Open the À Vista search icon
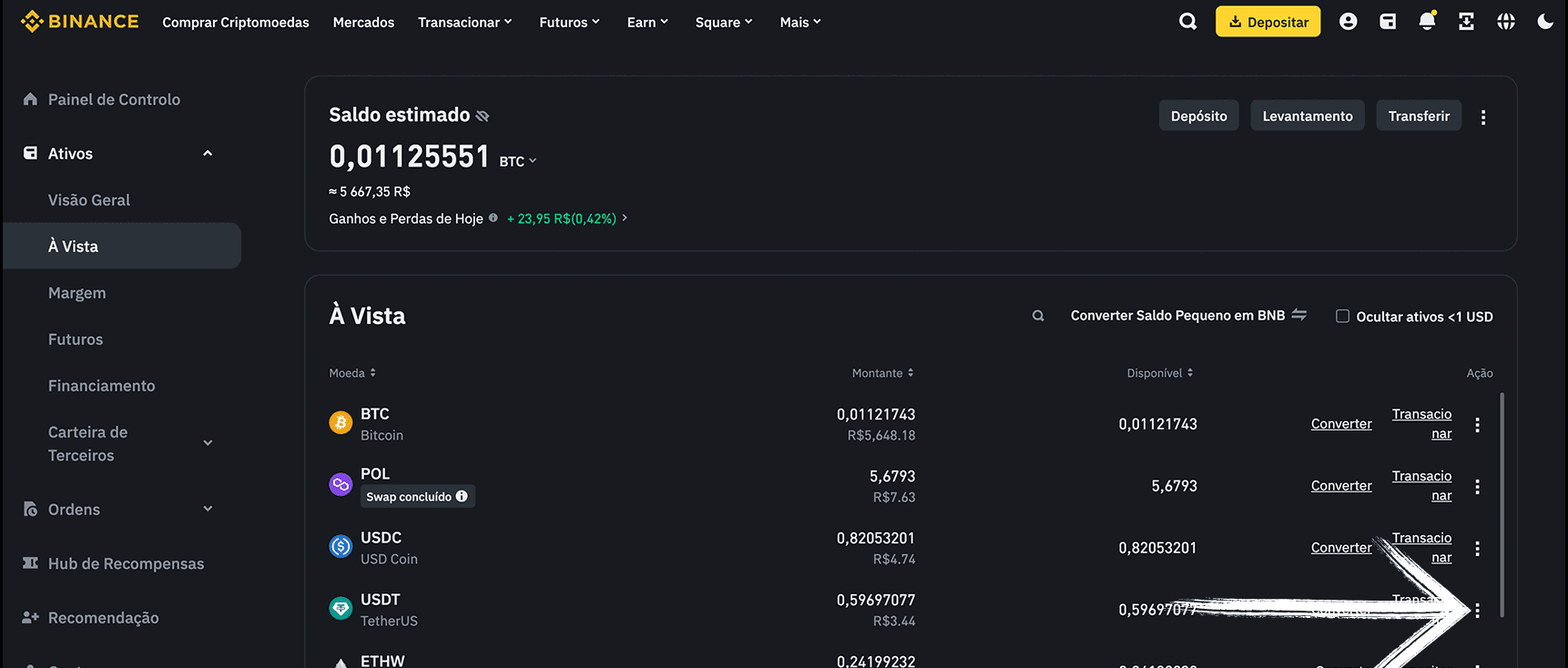Image resolution: width=1568 pixels, height=668 pixels. tap(1038, 316)
